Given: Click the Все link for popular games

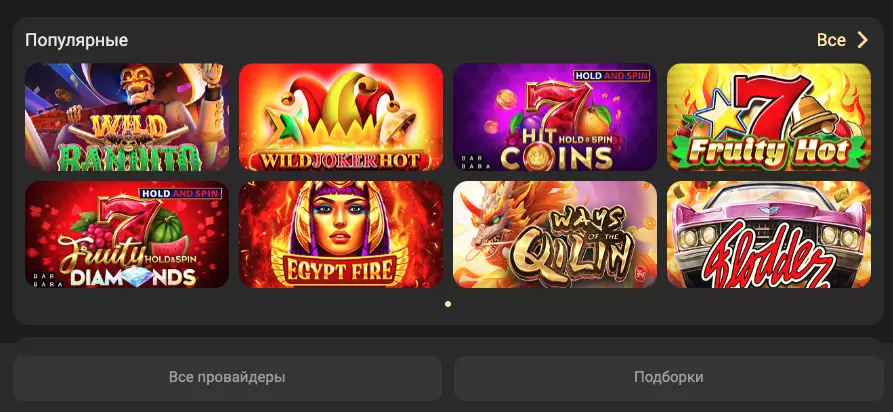Looking at the screenshot, I should (x=831, y=40).
